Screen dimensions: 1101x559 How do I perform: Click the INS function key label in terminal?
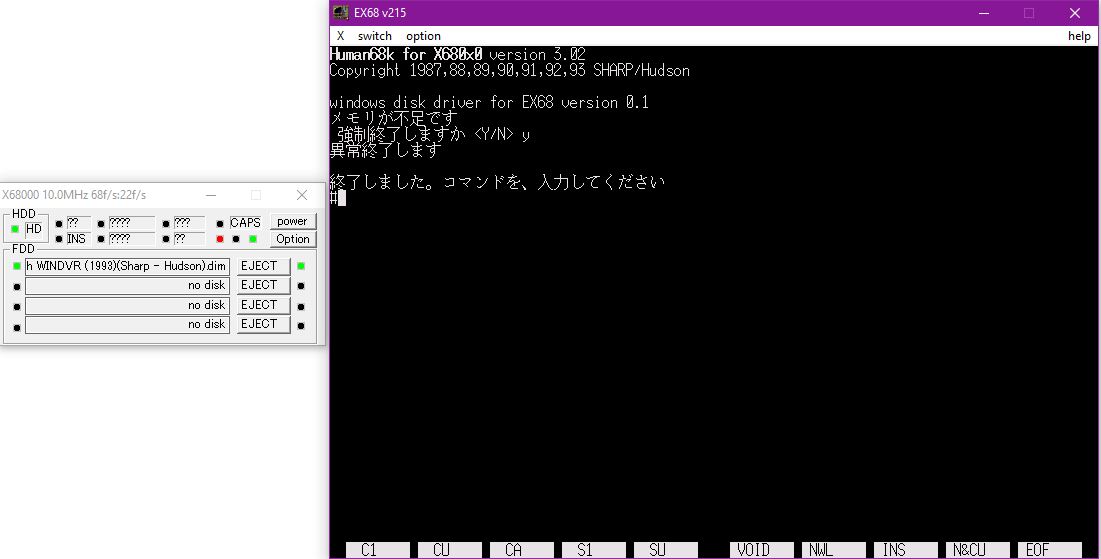click(906, 550)
